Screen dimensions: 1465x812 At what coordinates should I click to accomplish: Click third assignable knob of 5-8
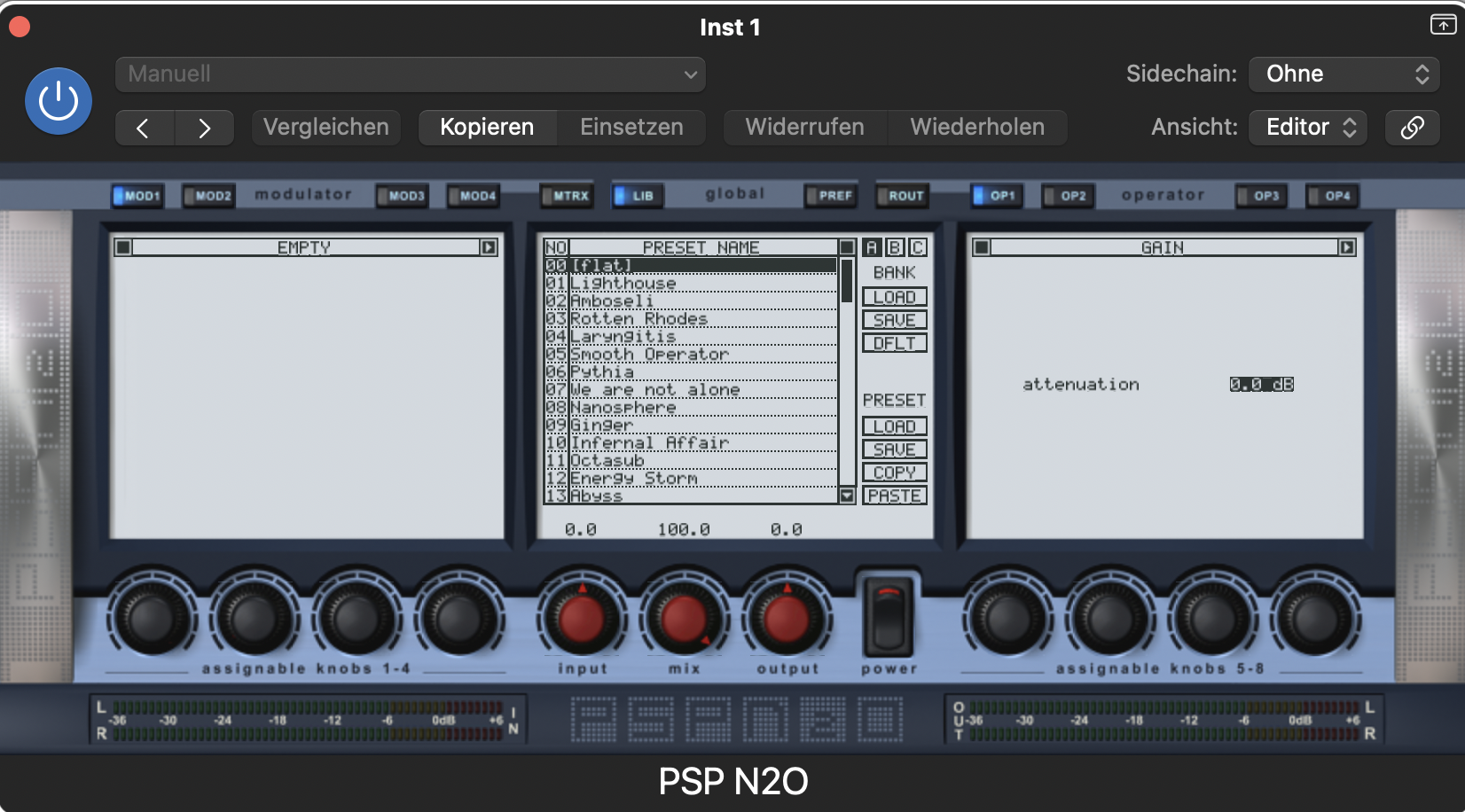[x=1213, y=618]
